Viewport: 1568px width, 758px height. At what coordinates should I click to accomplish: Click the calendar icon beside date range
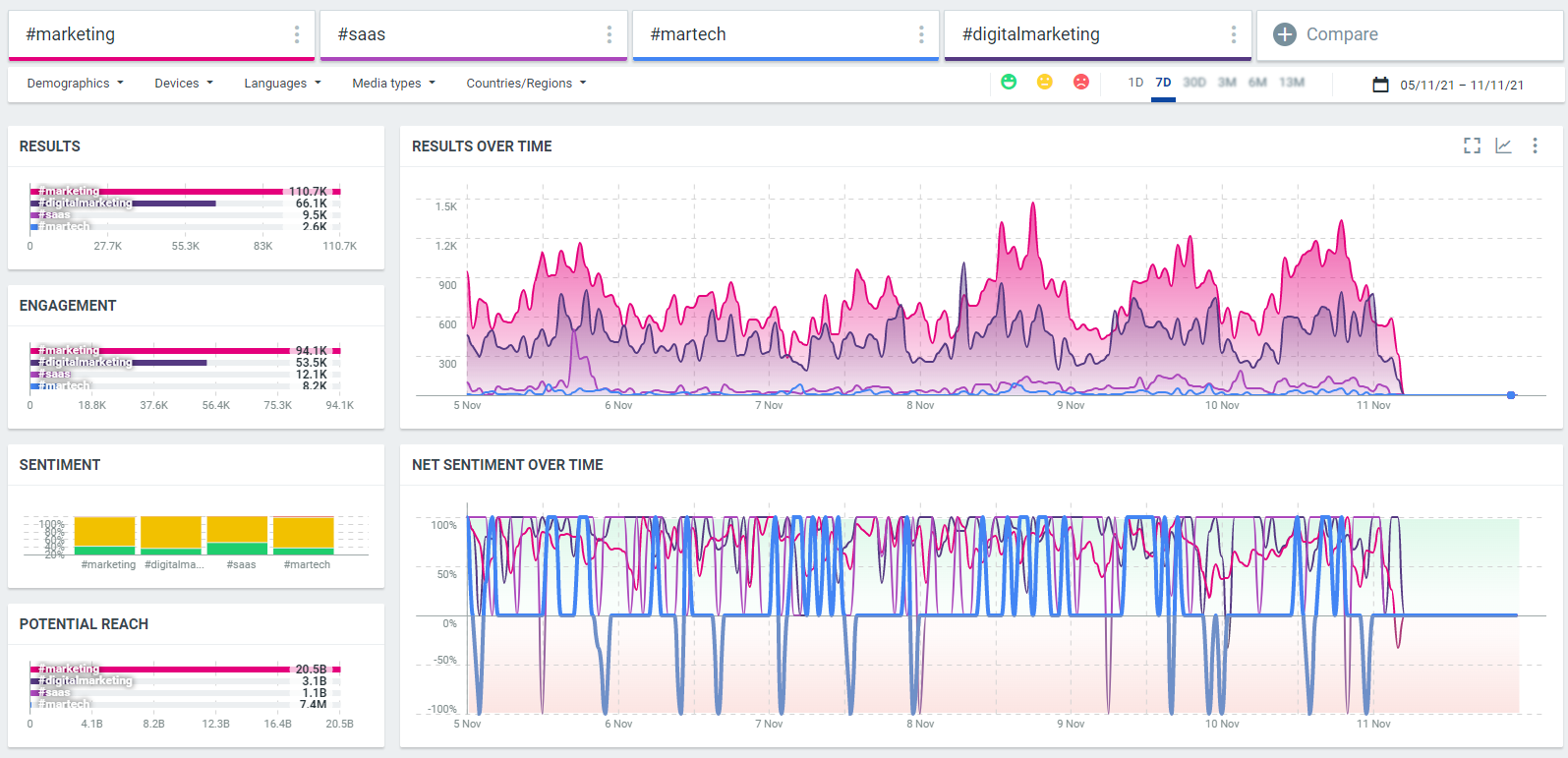(x=1380, y=85)
